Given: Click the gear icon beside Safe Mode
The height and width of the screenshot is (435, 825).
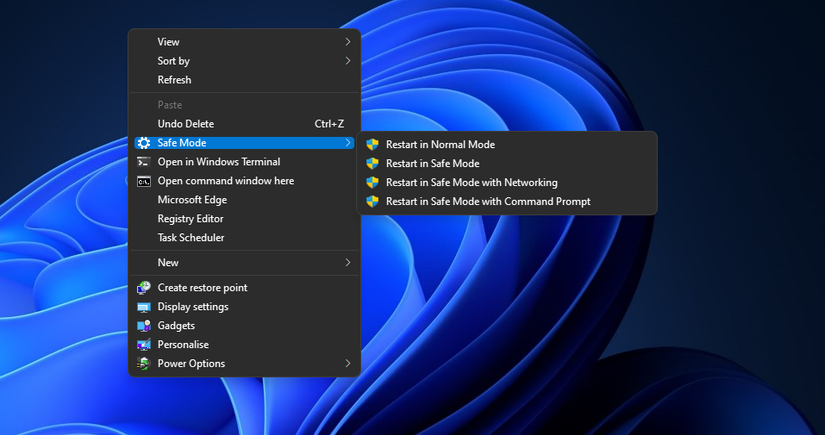Looking at the screenshot, I should (144, 143).
